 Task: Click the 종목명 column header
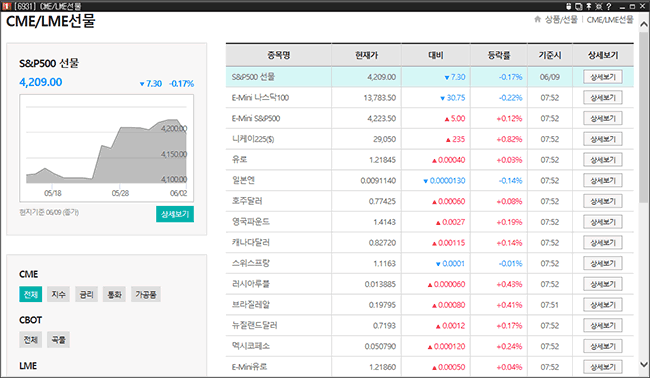pos(279,55)
